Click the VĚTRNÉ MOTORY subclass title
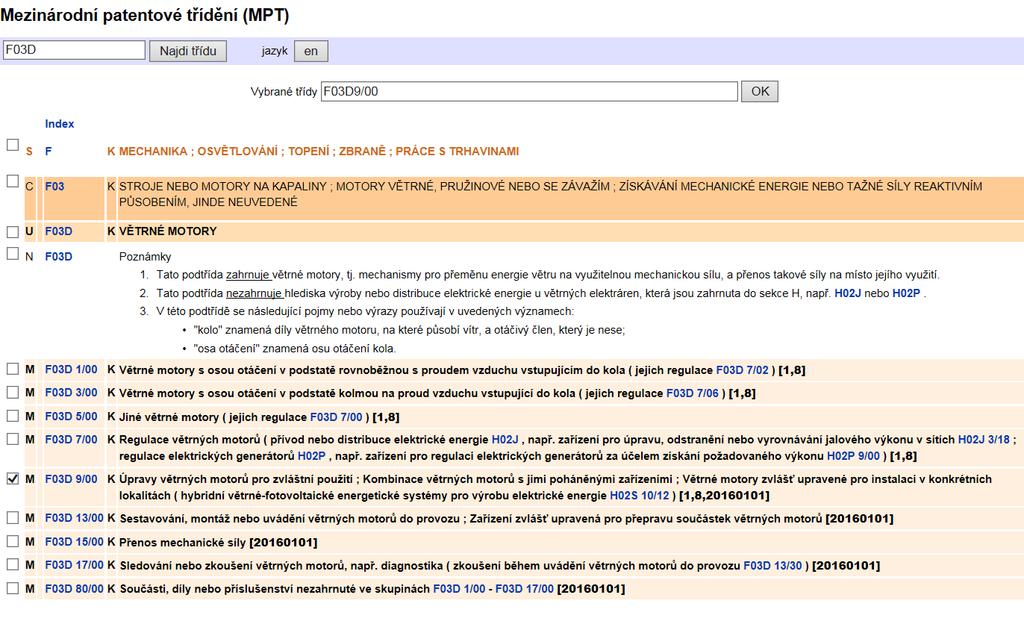This screenshot has width=1024, height=633. click(x=168, y=231)
